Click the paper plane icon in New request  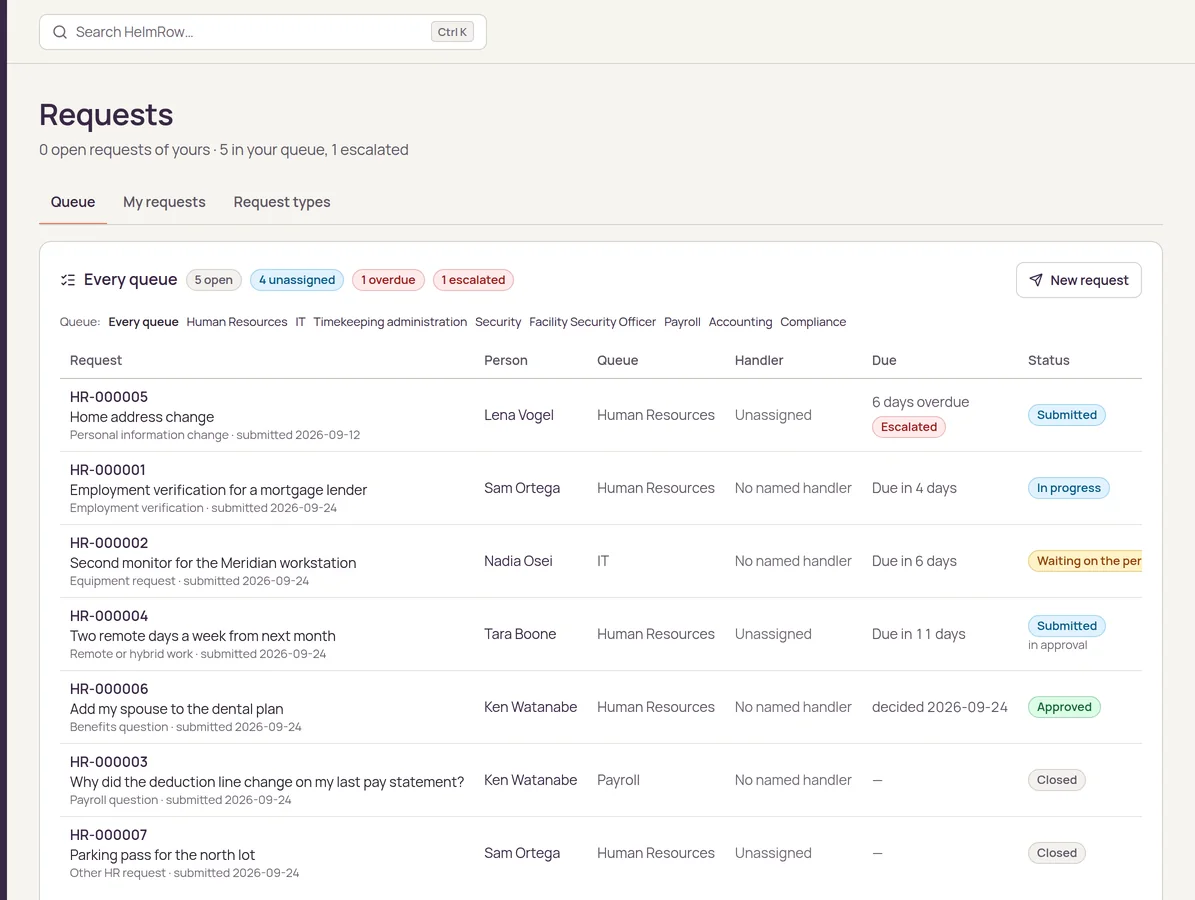[x=1036, y=280]
